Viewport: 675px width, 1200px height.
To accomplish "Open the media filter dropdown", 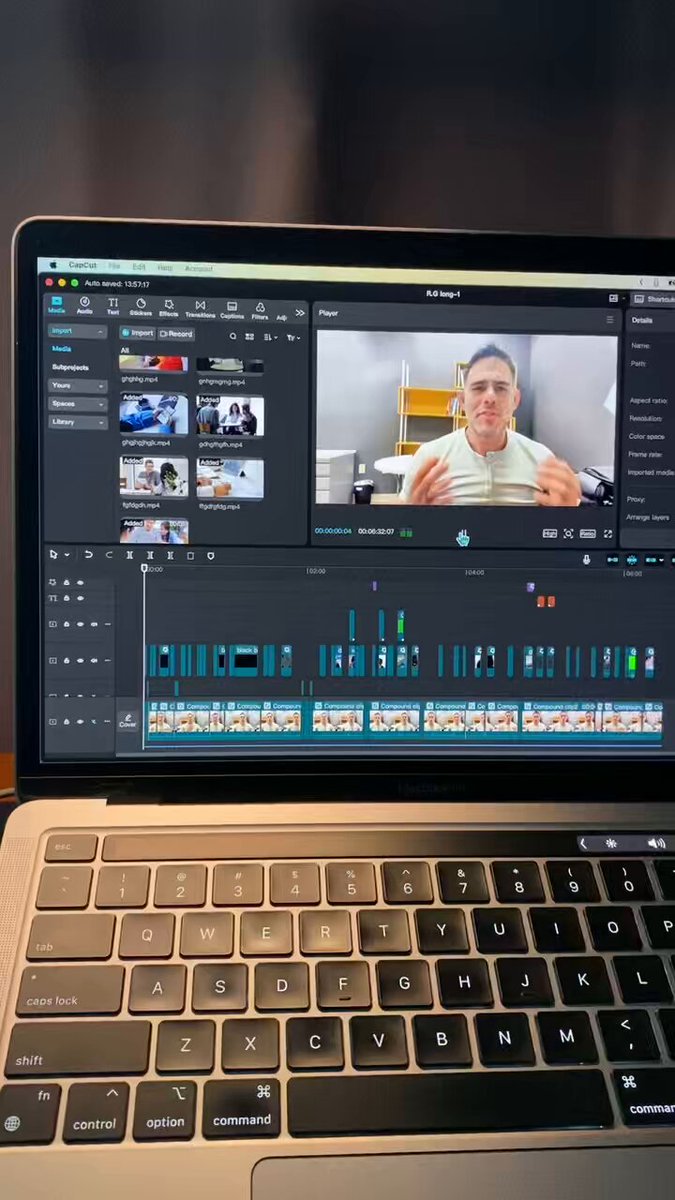I will [x=292, y=338].
